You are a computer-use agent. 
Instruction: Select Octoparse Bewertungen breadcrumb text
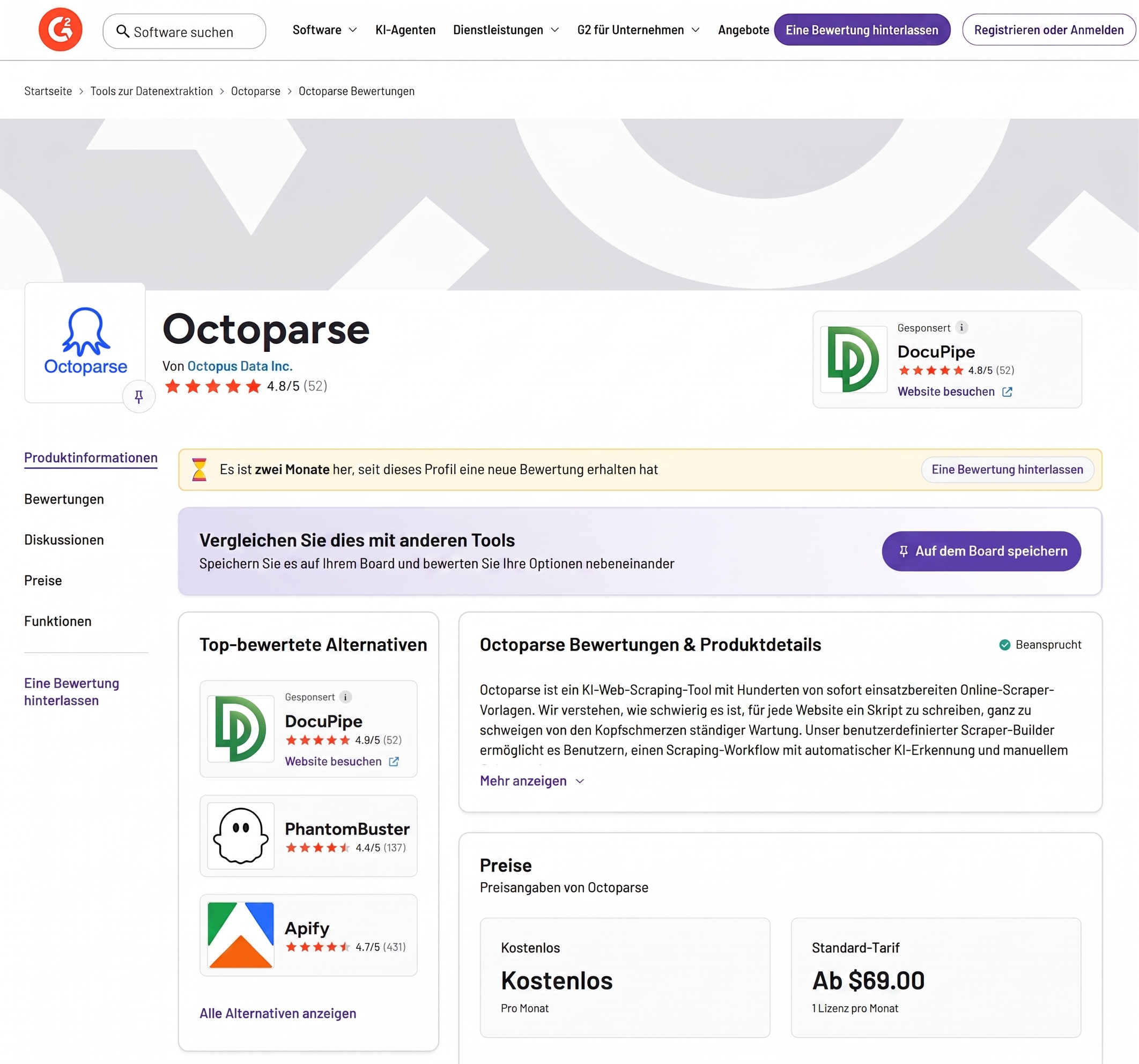[357, 91]
